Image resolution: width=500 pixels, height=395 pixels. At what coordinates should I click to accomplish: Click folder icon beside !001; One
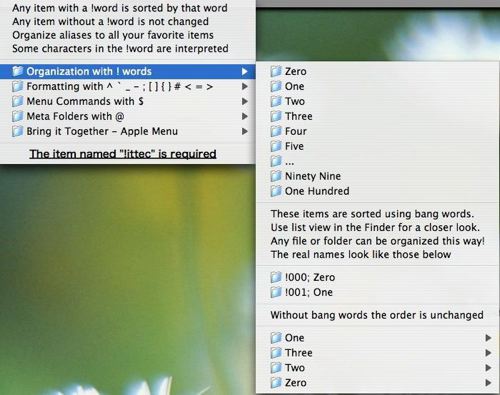click(276, 292)
